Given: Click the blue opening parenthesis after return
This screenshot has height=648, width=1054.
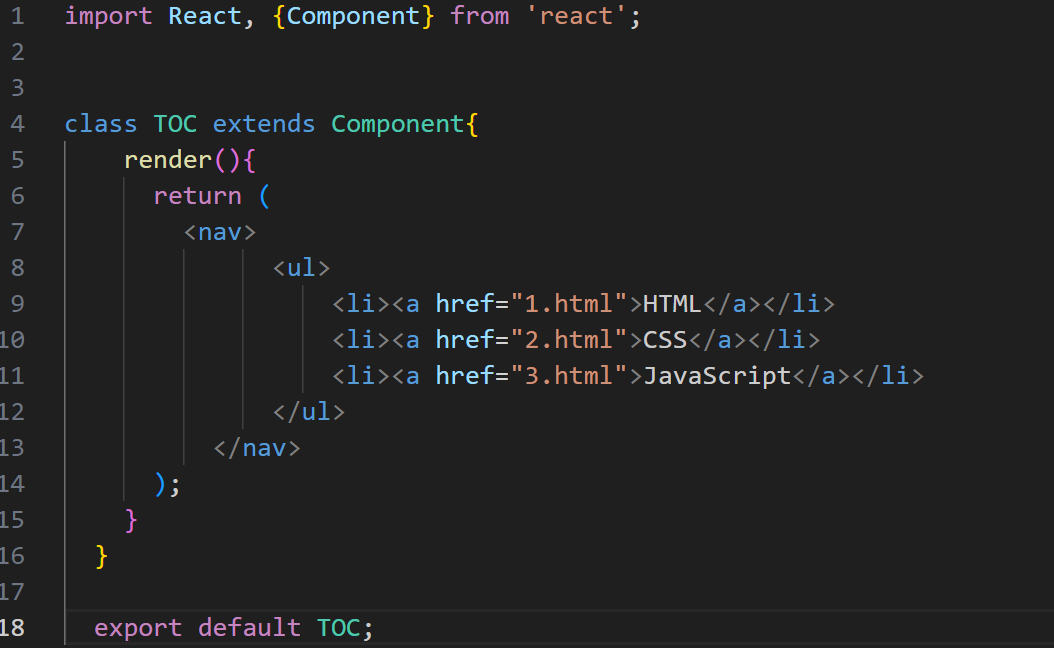Looking at the screenshot, I should [x=264, y=196].
